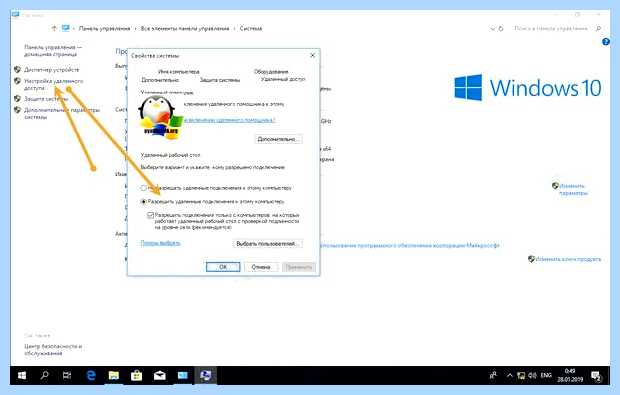Open 'Центр безопасности и обслуживания' link

tap(53, 350)
